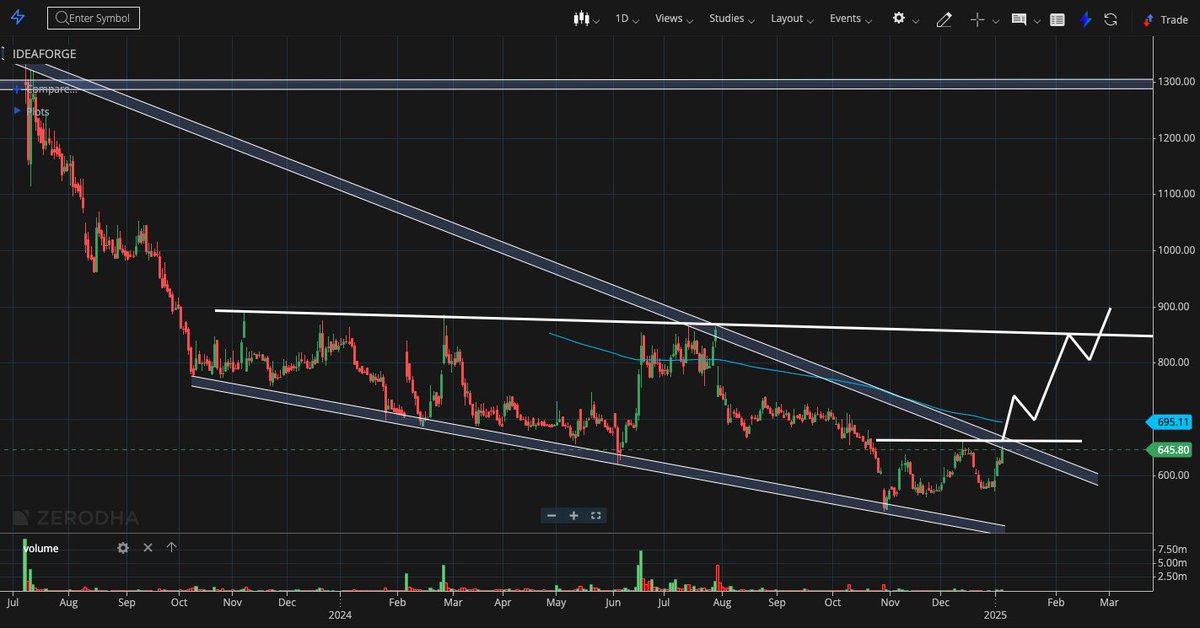Open the Events menu

point(850,18)
